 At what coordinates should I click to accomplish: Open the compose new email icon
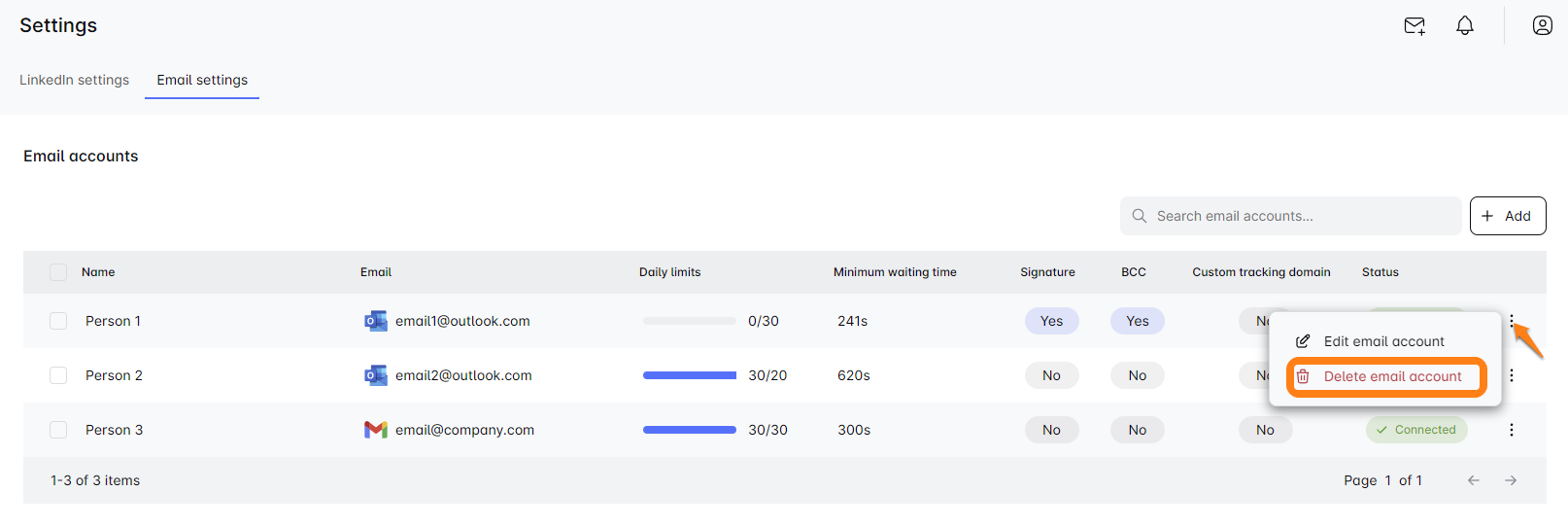(1415, 26)
